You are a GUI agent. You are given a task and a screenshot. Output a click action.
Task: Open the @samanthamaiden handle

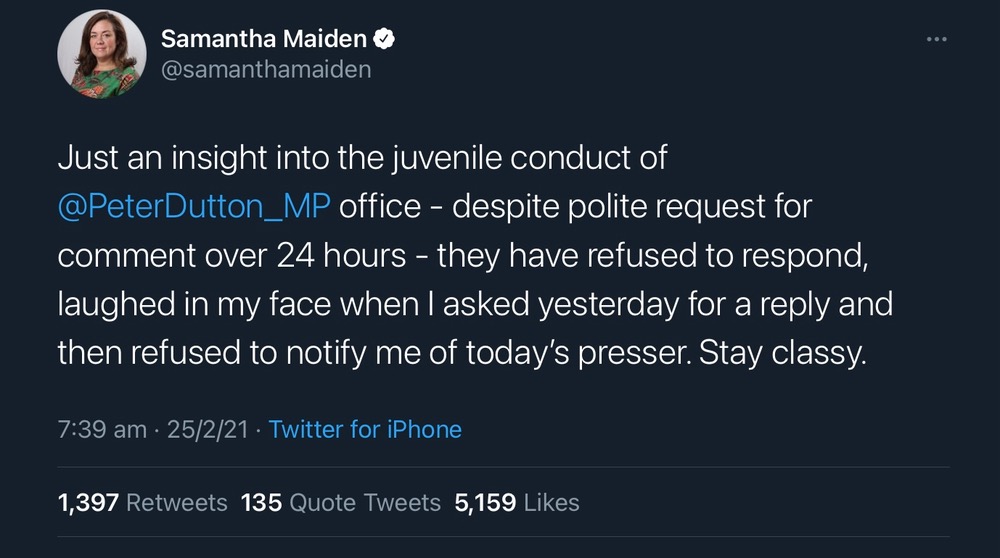tap(265, 70)
